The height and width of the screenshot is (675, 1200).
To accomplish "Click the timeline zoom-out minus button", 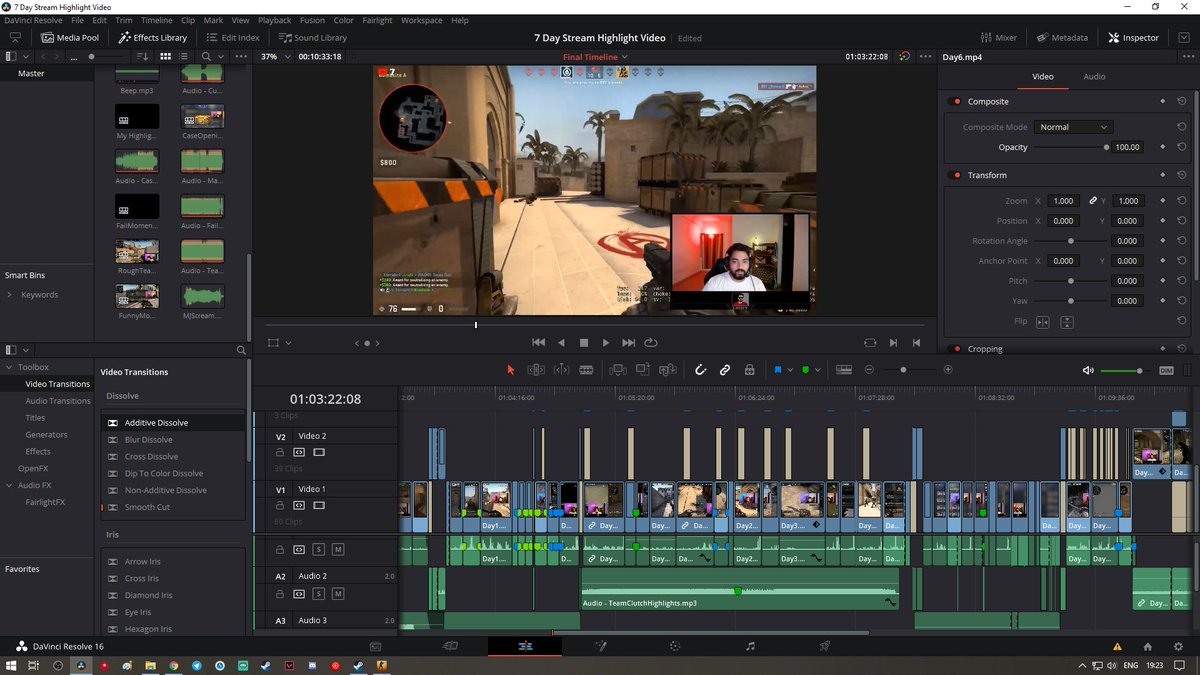I will (869, 370).
